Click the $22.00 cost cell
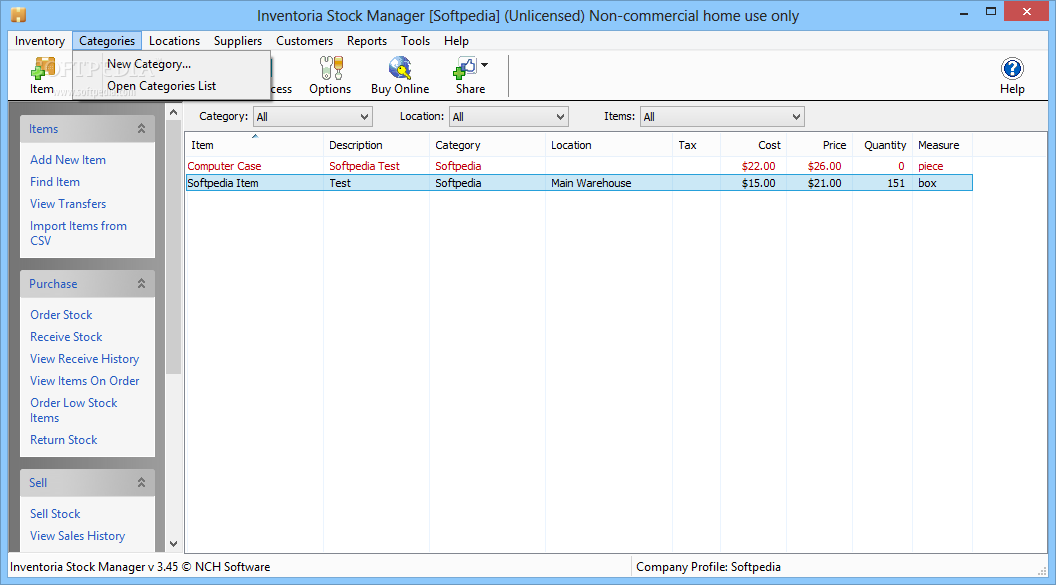The height and width of the screenshot is (585, 1056). pos(758,166)
